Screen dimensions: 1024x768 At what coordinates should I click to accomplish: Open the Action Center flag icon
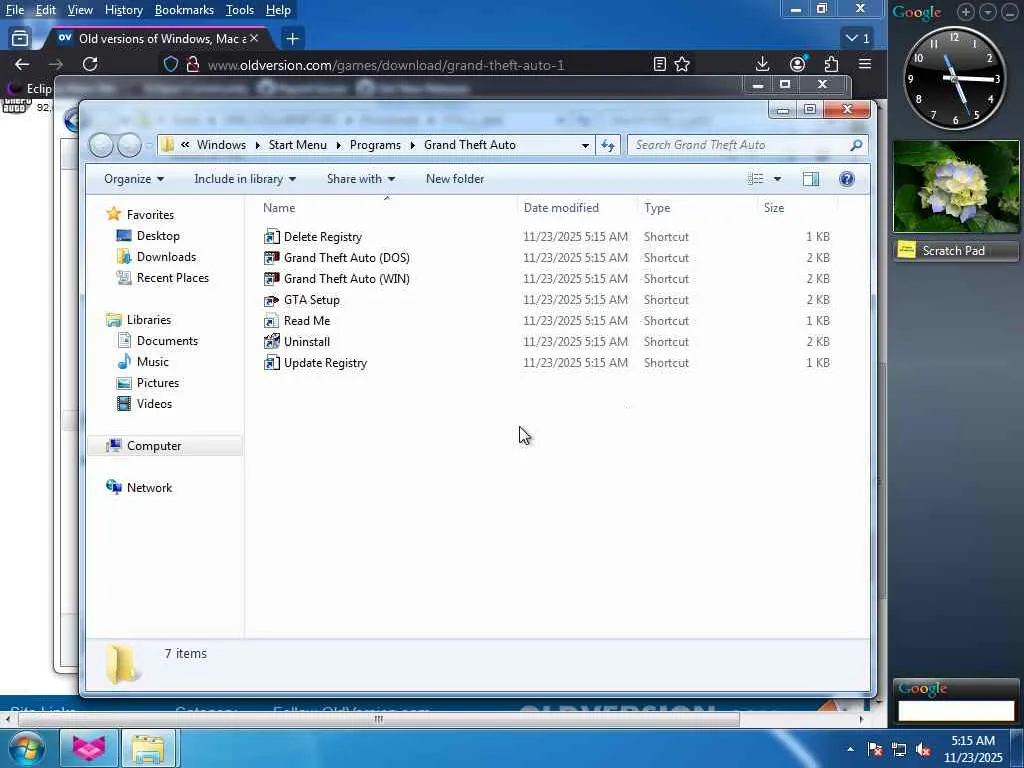[x=875, y=749]
